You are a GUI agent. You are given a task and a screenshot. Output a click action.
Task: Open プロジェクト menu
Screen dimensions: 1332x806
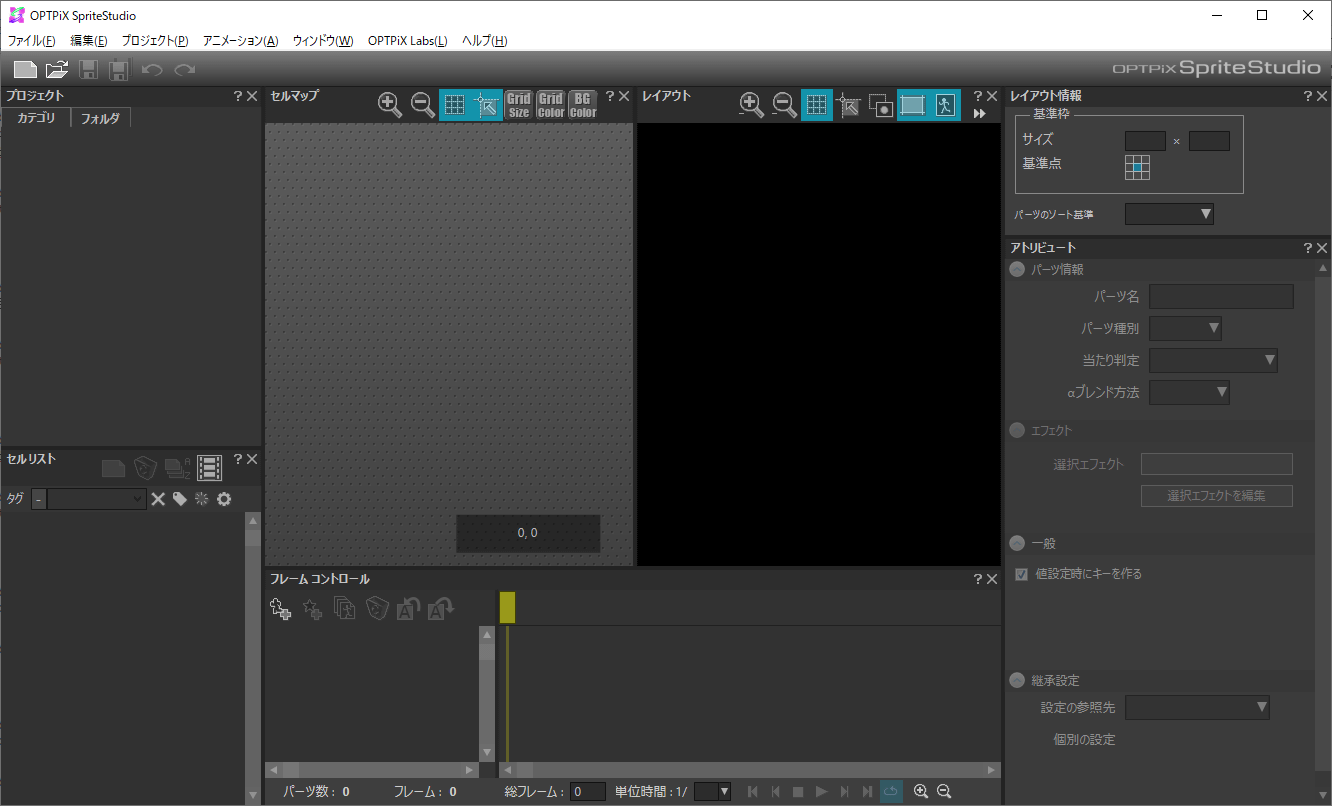pos(155,41)
